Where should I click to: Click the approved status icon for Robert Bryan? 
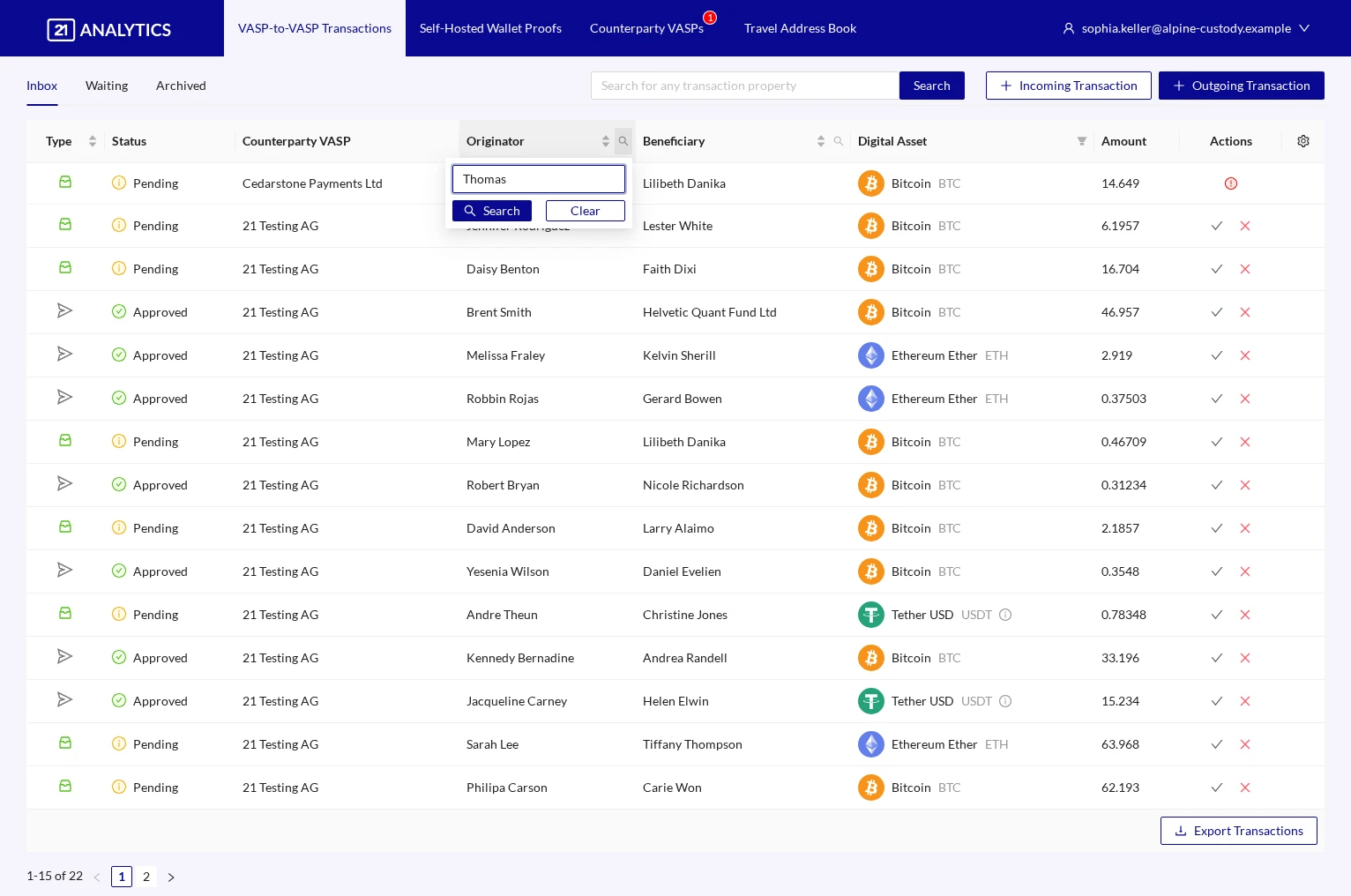click(x=119, y=484)
